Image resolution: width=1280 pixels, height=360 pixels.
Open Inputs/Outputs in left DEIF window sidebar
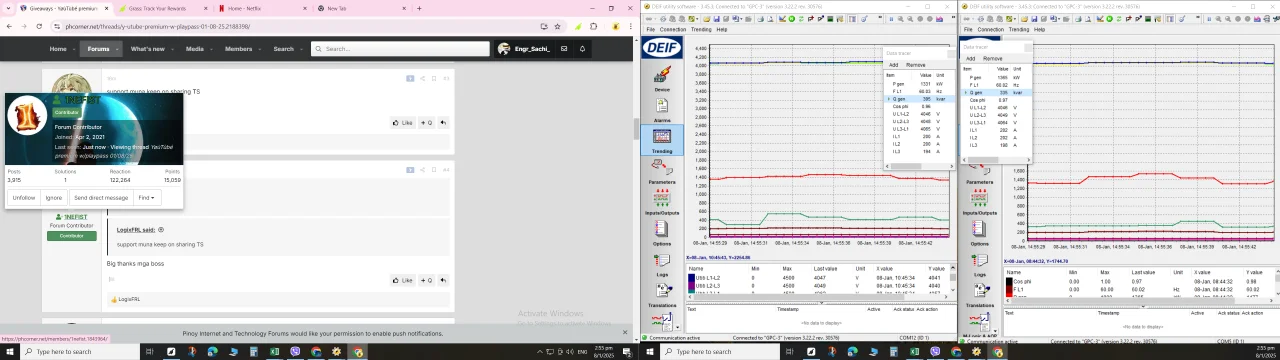click(x=662, y=202)
